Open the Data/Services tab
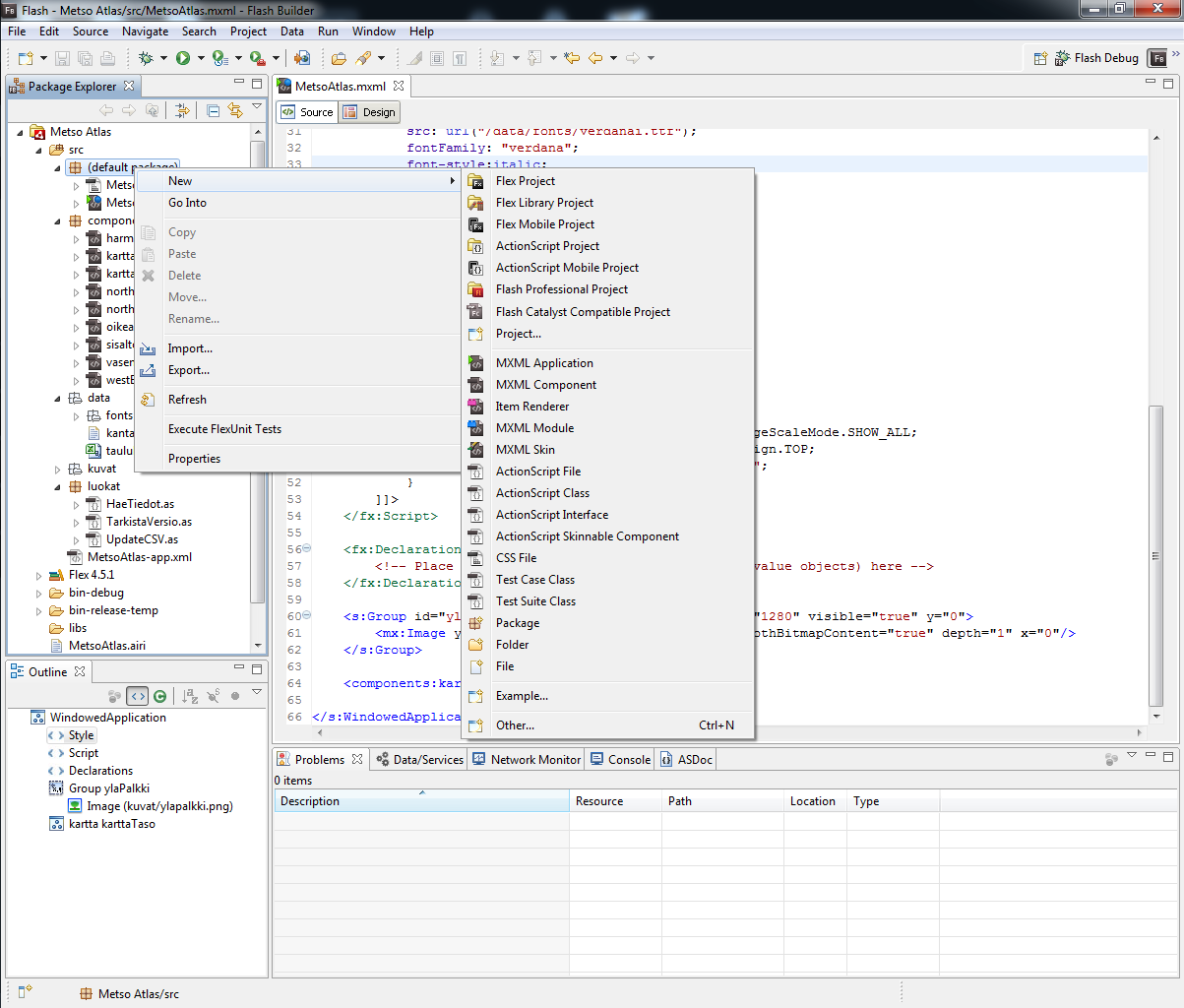This screenshot has height=1008, width=1184. point(419,760)
